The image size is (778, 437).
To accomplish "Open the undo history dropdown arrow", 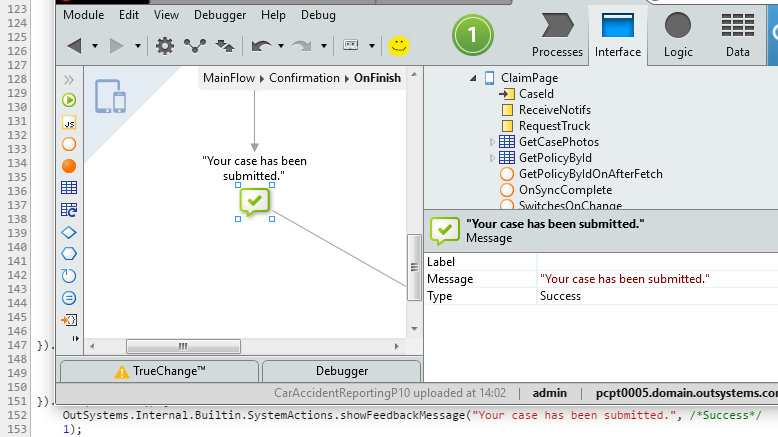I will pos(279,46).
